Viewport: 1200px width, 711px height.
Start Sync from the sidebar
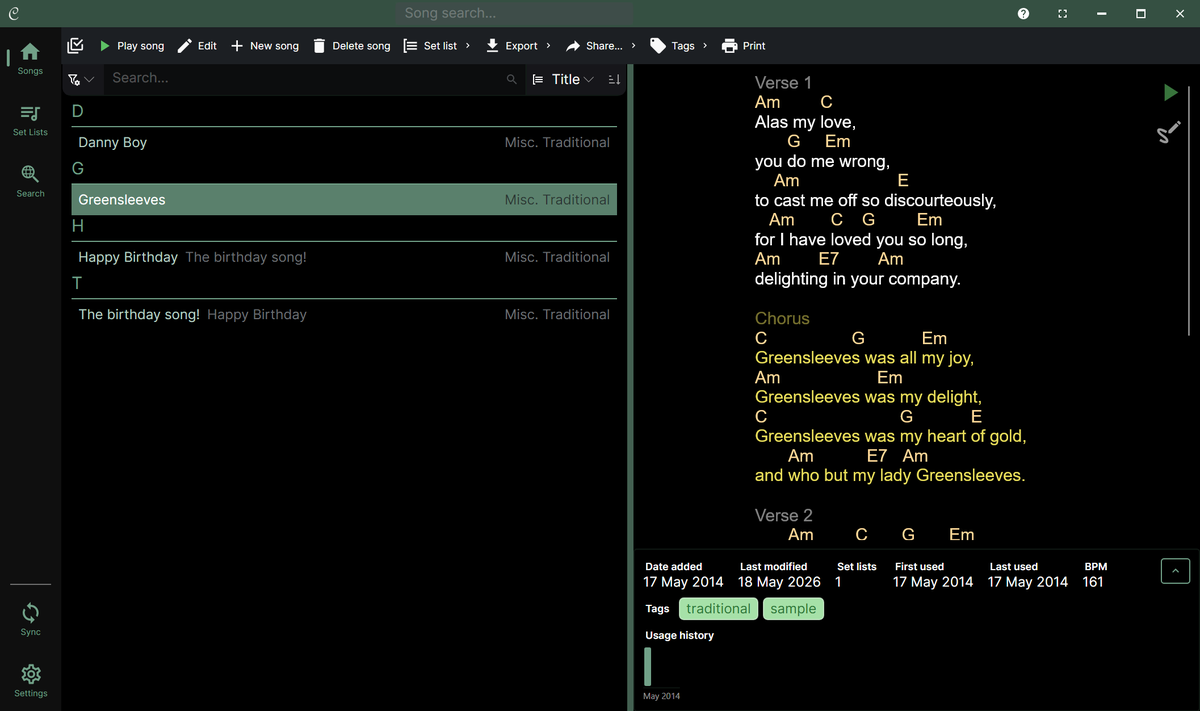(30, 619)
